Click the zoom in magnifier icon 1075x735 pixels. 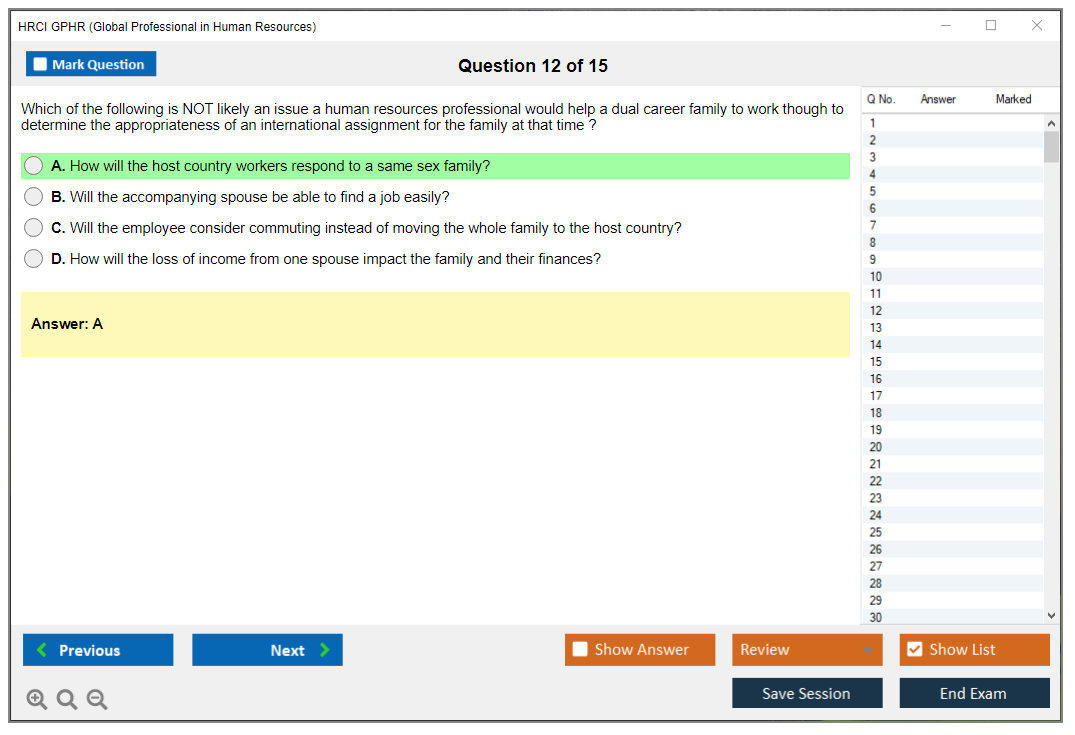[37, 700]
